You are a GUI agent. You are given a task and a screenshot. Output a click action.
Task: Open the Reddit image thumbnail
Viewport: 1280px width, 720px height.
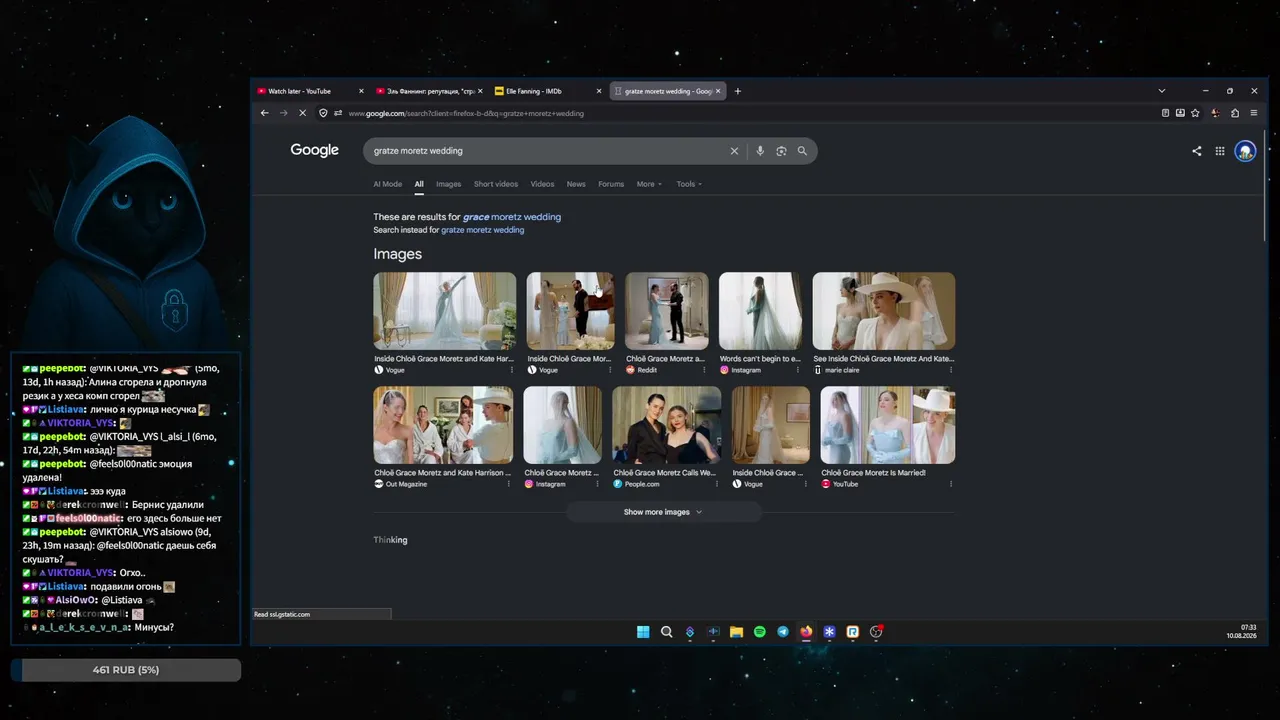[667, 311]
